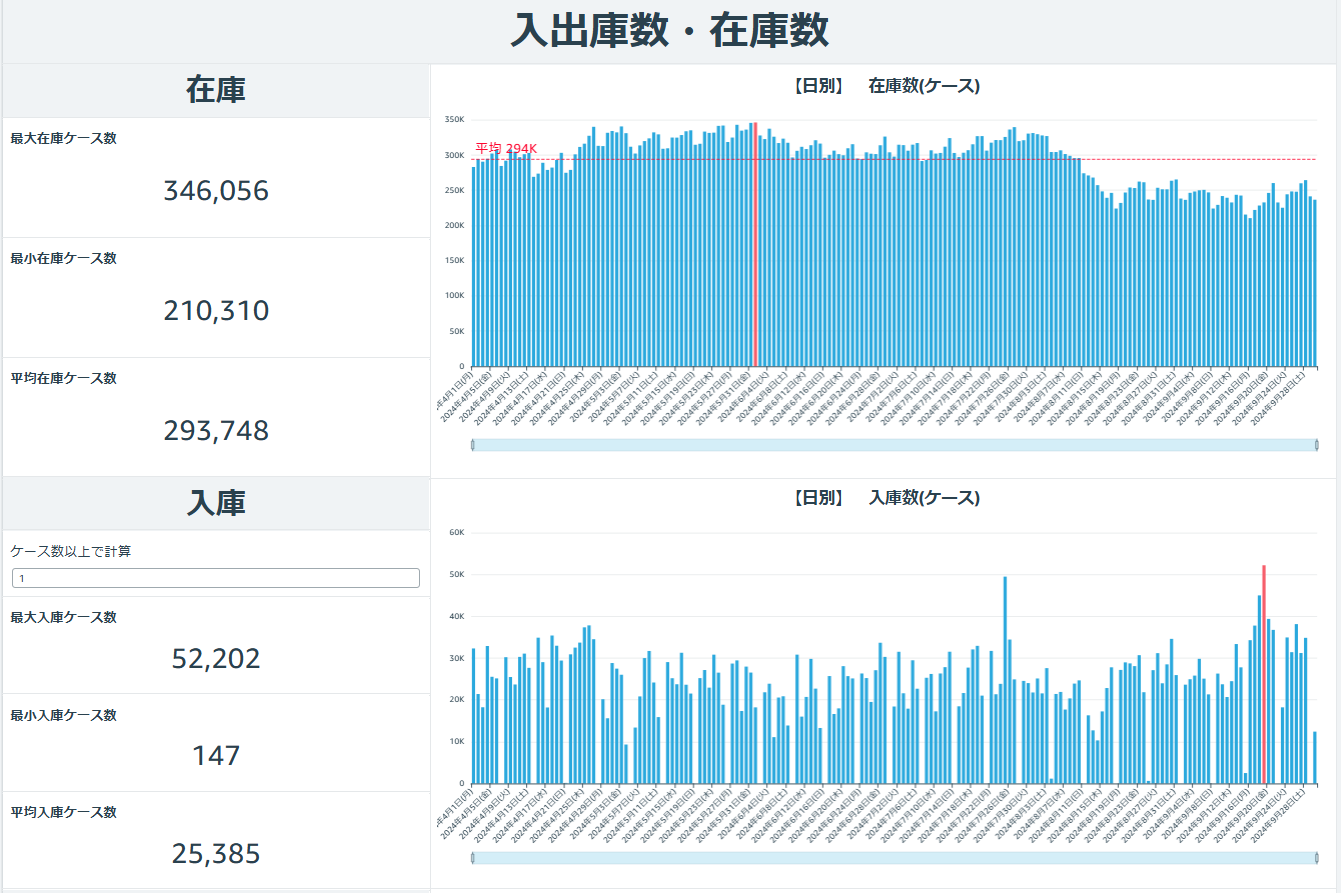Select the 最大在庫ケース数 value 346,056
1341x893 pixels.
216,191
